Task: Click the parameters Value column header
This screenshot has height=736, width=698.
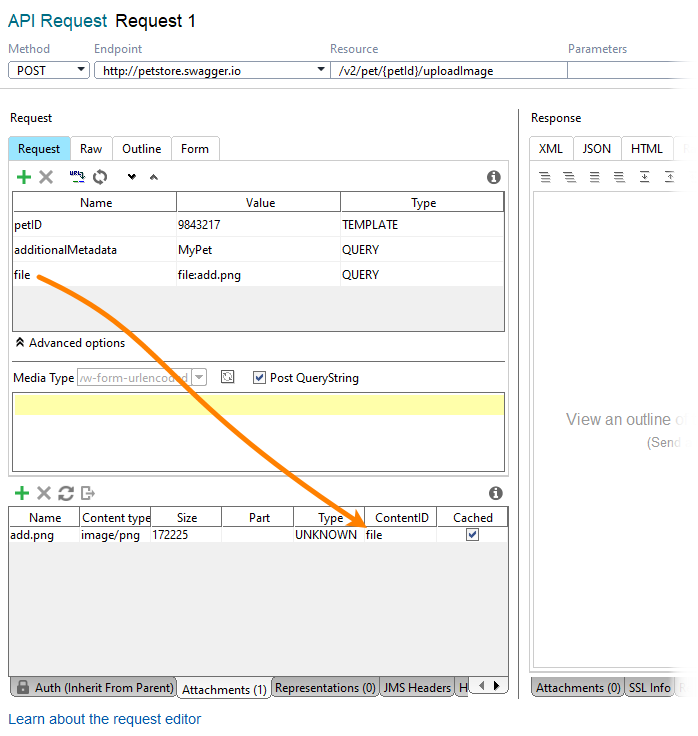Action: [259, 203]
